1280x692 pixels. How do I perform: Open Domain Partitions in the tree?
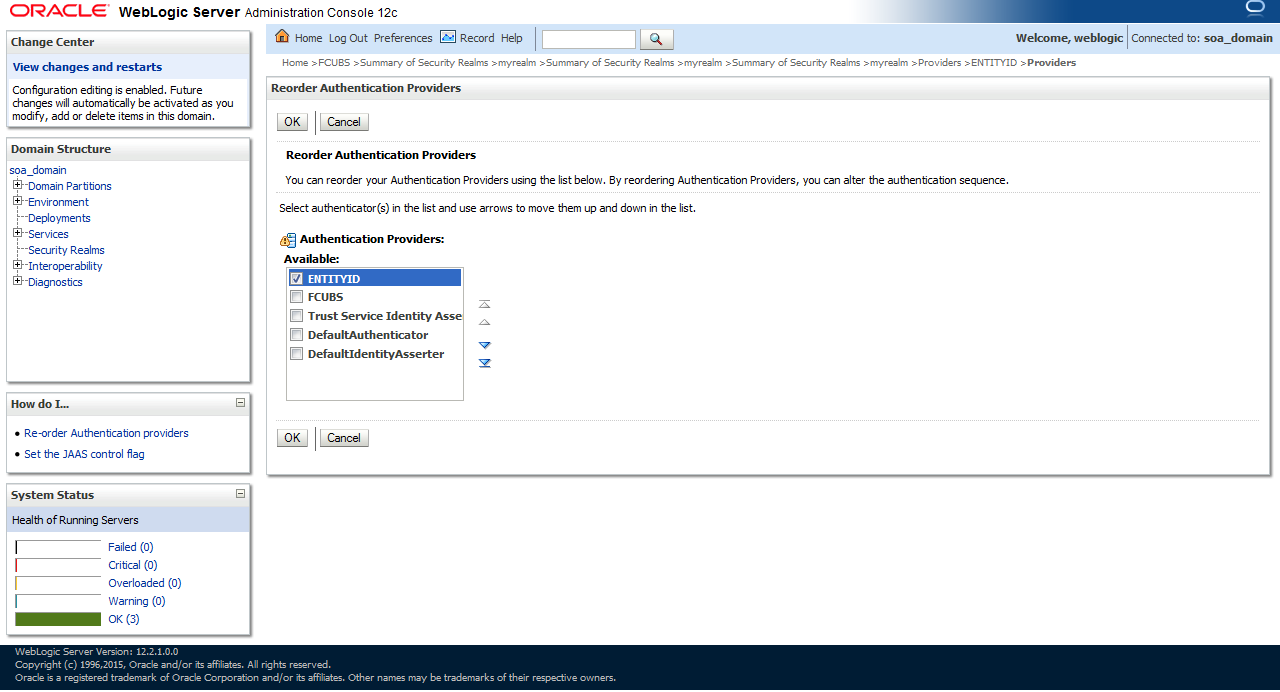point(70,186)
